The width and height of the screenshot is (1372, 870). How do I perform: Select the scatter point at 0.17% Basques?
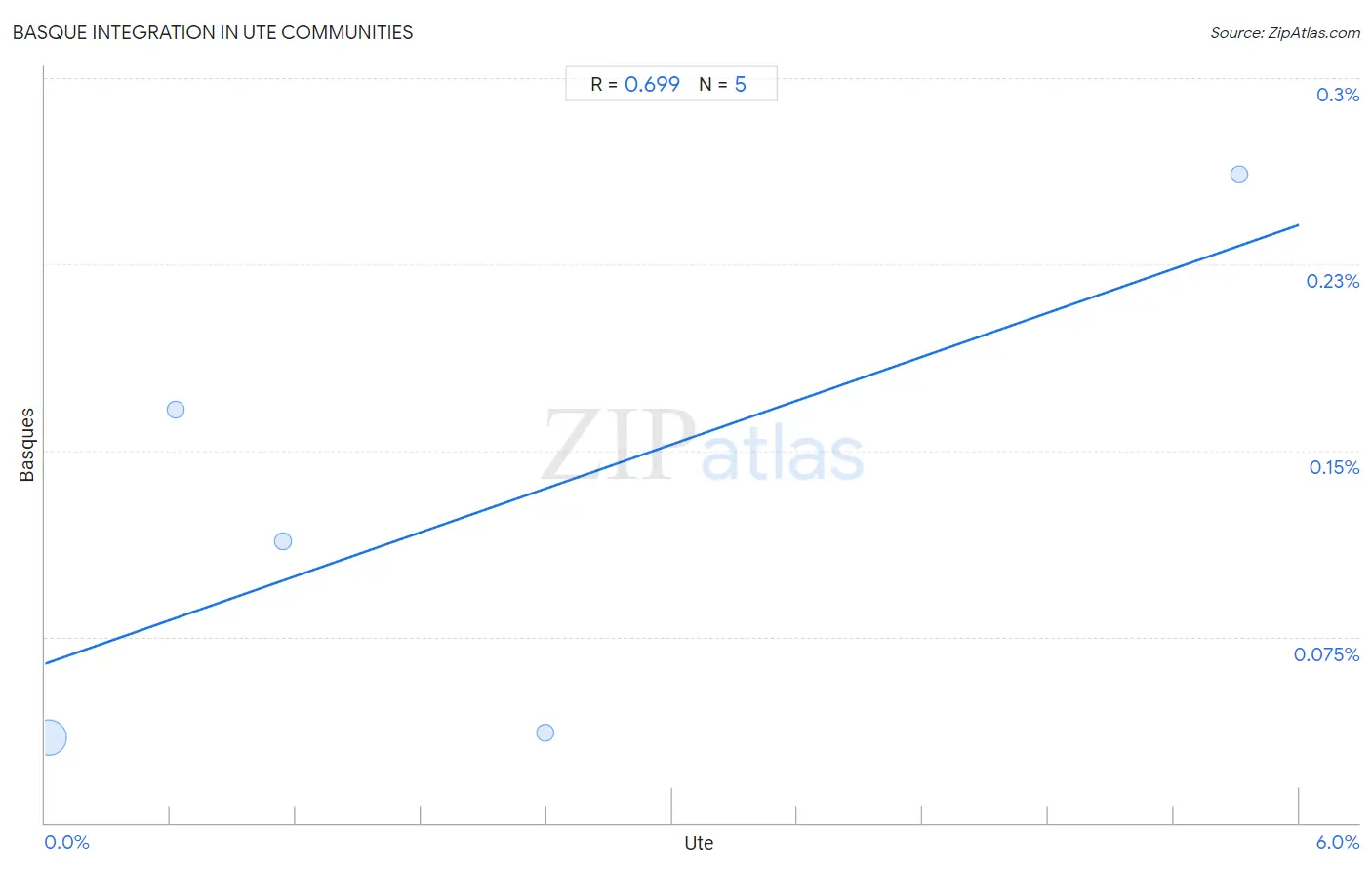176,410
